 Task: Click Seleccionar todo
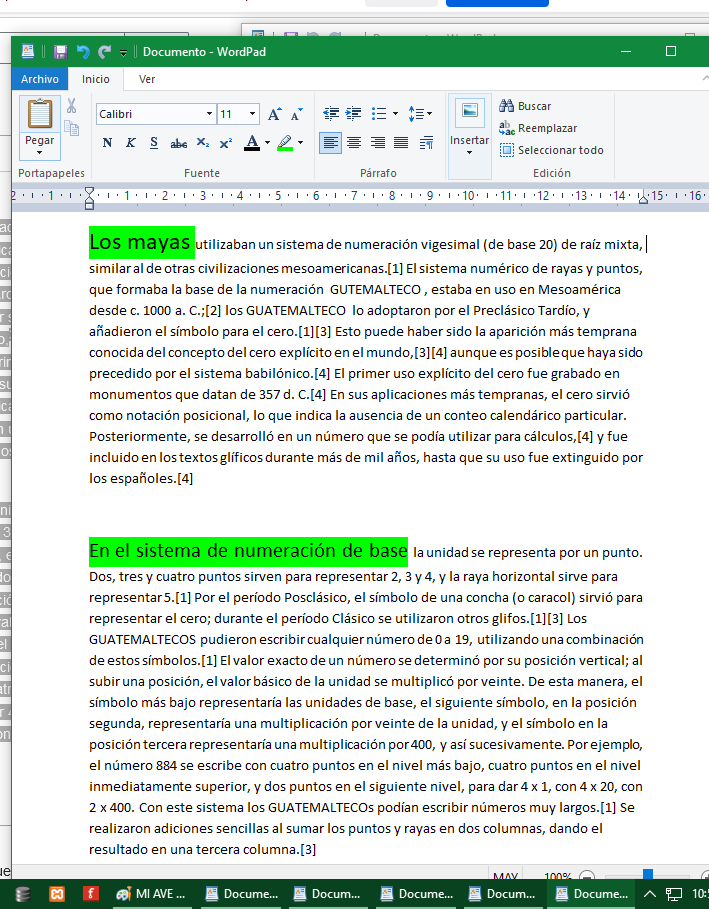point(551,150)
